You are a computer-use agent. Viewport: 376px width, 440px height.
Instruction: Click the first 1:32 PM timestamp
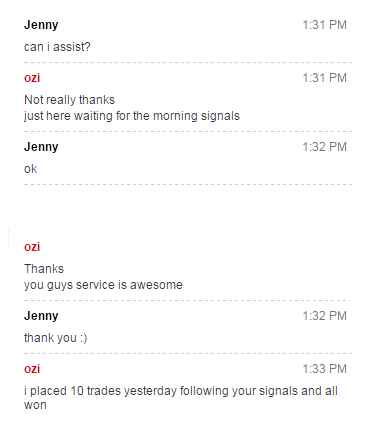[x=324, y=147]
